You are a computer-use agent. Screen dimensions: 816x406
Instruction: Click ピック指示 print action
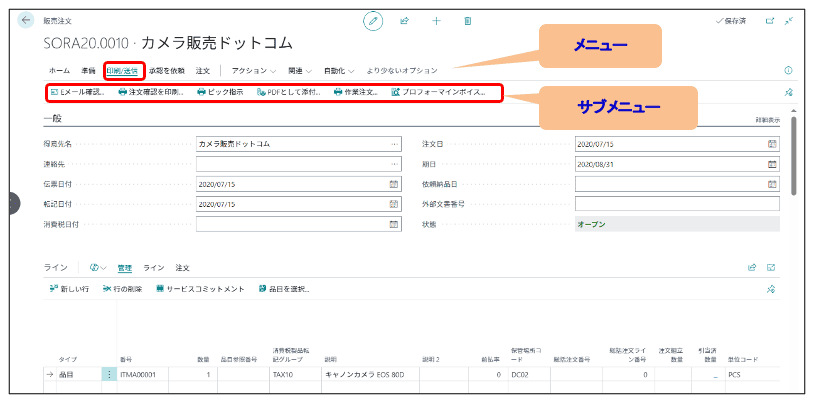[220, 92]
